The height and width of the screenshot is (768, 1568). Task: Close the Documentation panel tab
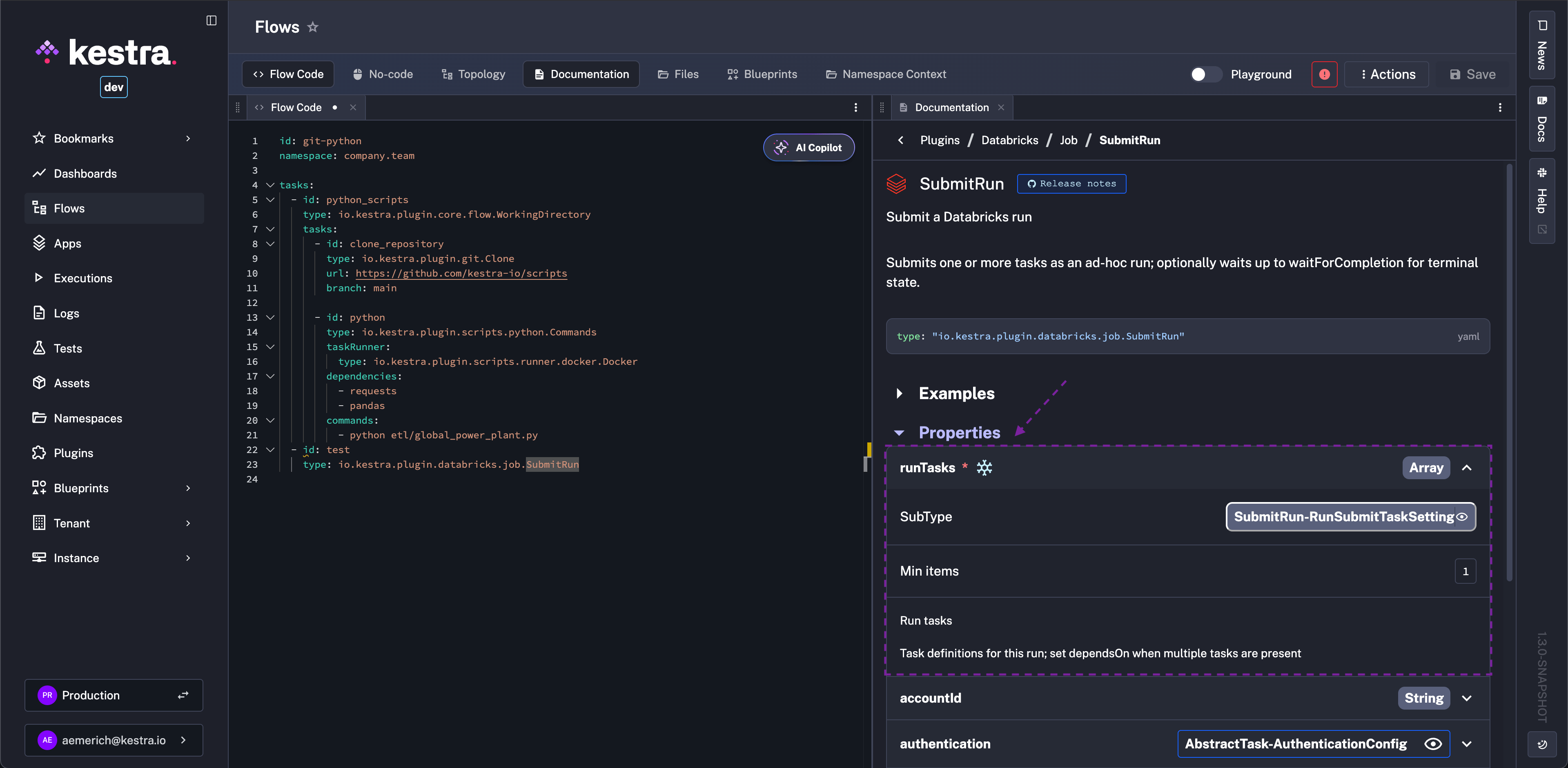tap(1001, 107)
